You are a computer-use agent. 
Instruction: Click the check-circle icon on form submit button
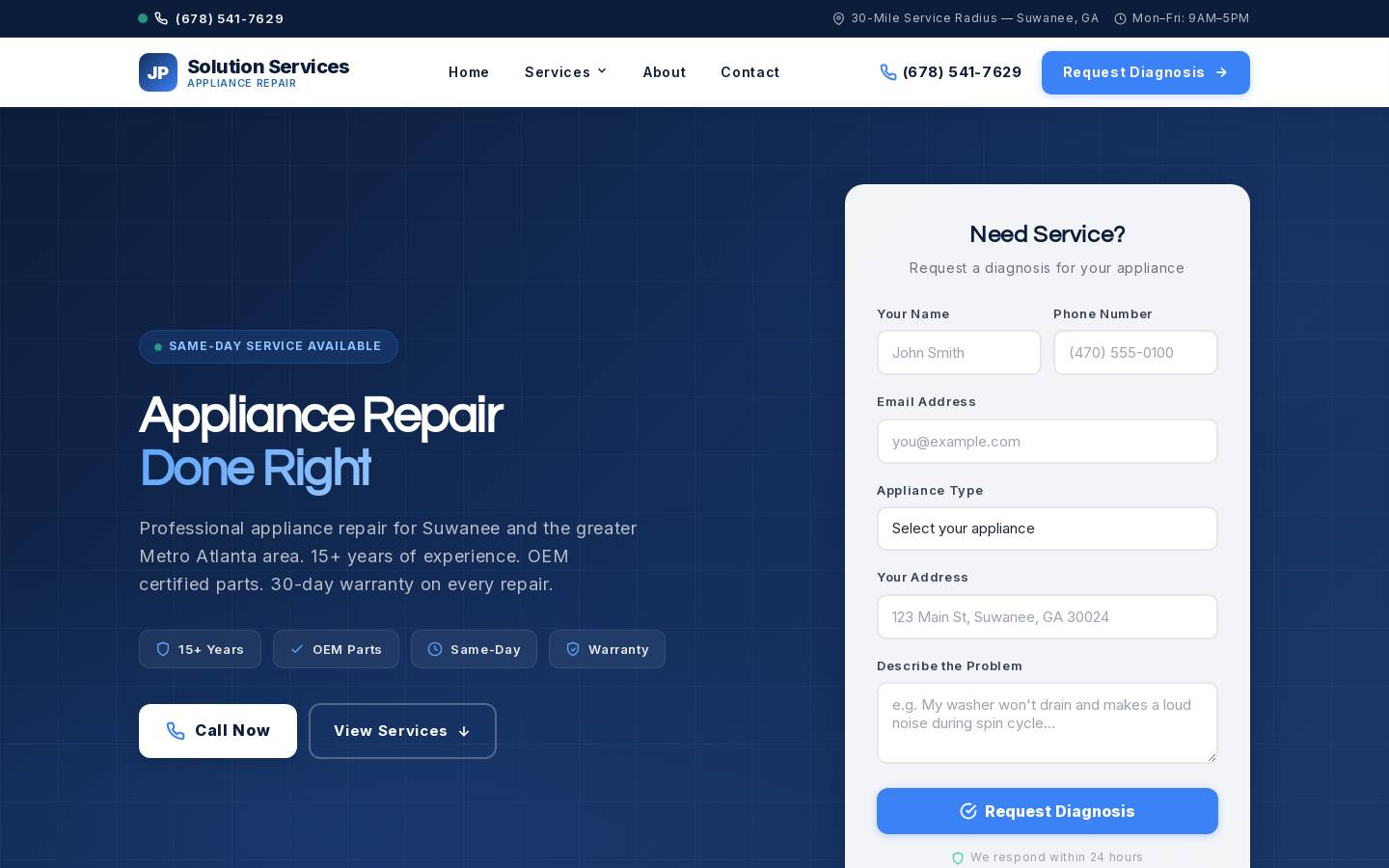pos(968,811)
